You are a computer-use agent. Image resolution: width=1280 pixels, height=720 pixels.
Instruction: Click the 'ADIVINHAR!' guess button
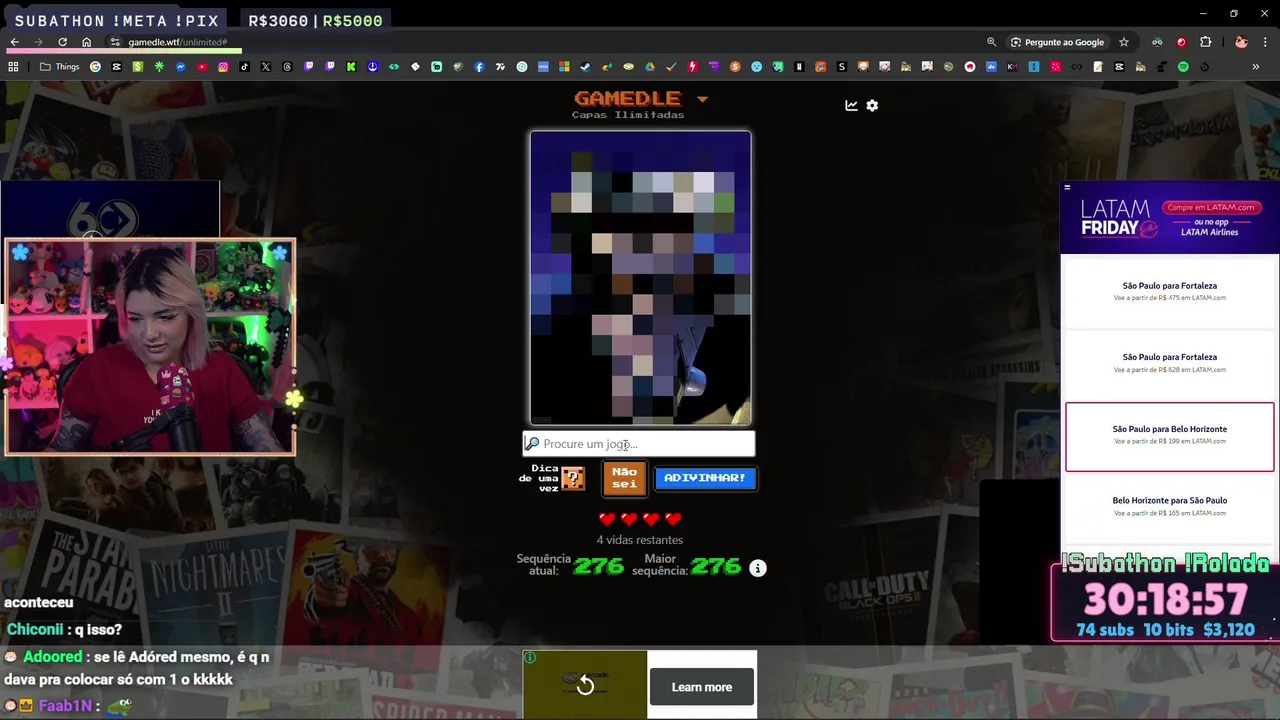pos(705,478)
